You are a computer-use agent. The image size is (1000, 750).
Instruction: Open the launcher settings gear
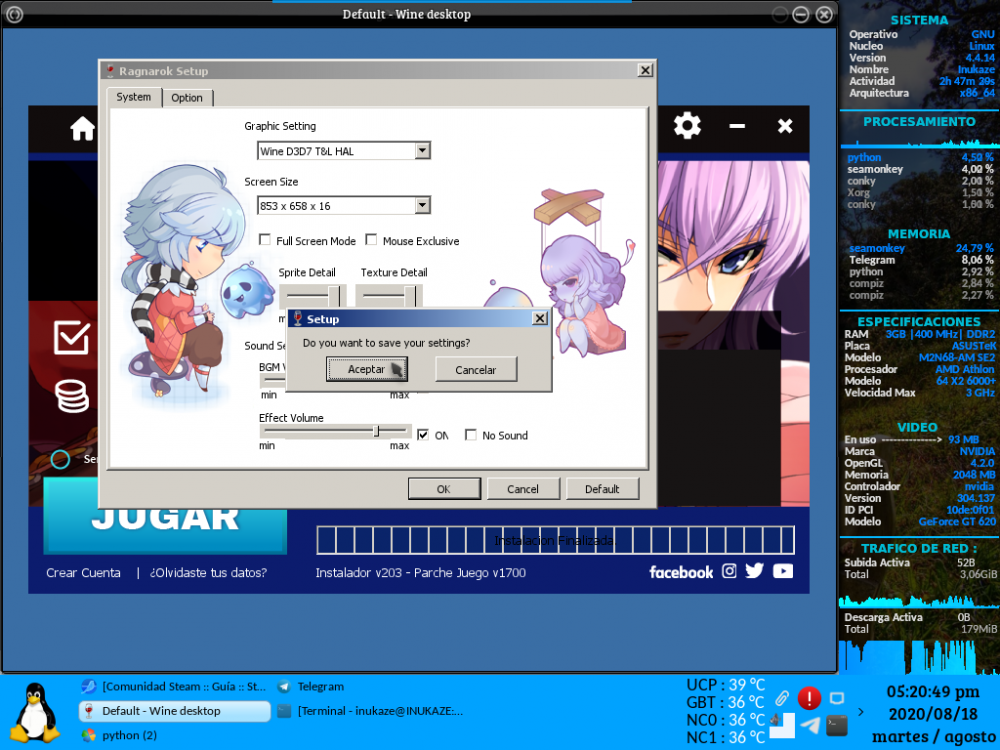click(x=687, y=126)
